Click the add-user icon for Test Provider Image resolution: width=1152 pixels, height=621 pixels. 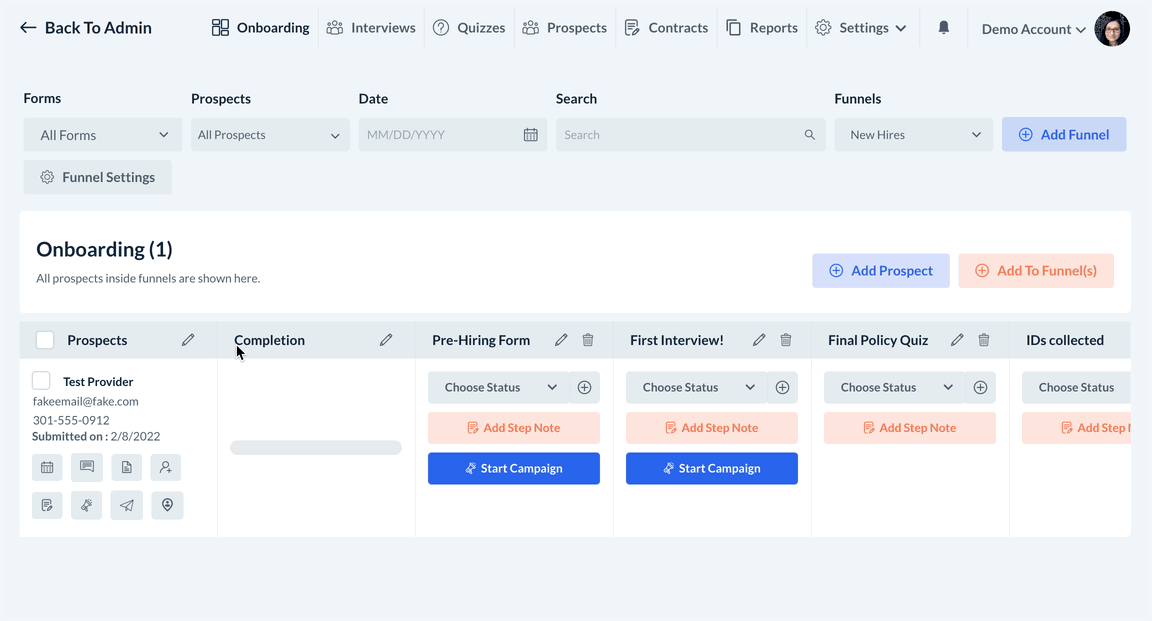point(167,467)
